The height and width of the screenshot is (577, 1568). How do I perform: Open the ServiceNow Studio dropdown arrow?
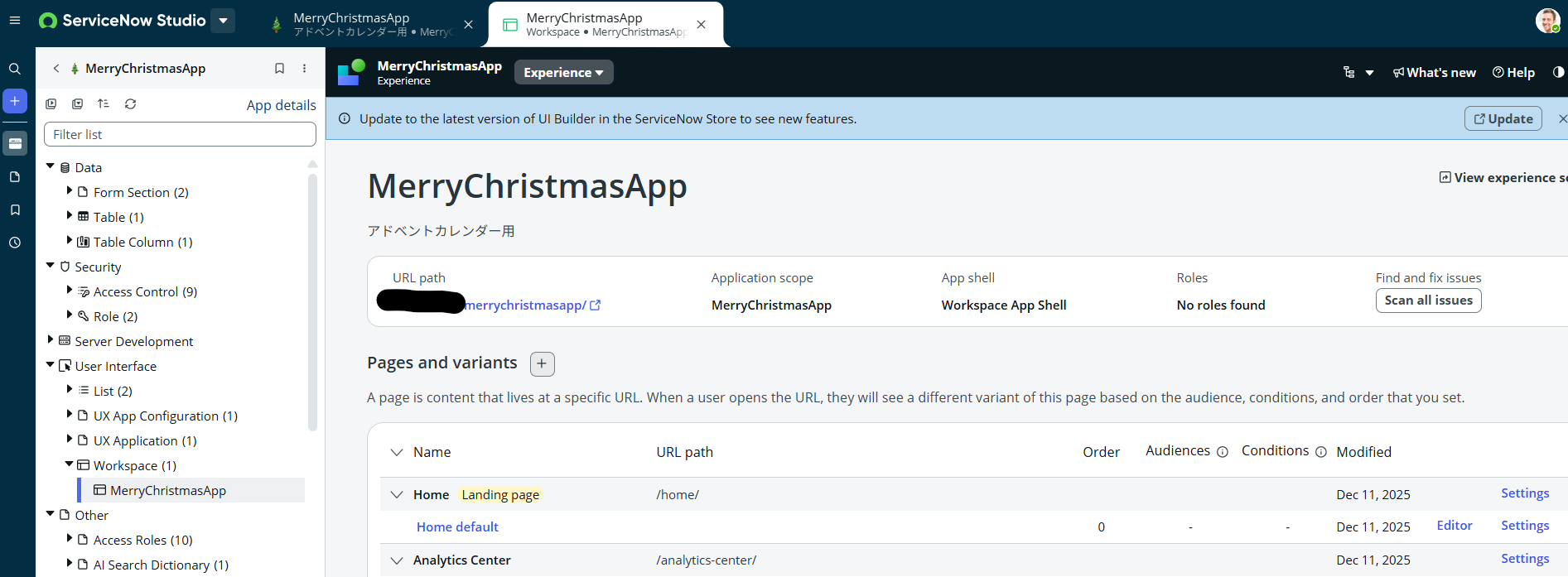(x=223, y=21)
